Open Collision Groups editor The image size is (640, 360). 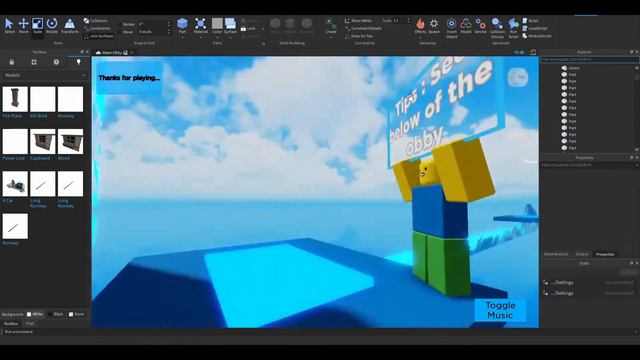pyautogui.click(x=497, y=28)
